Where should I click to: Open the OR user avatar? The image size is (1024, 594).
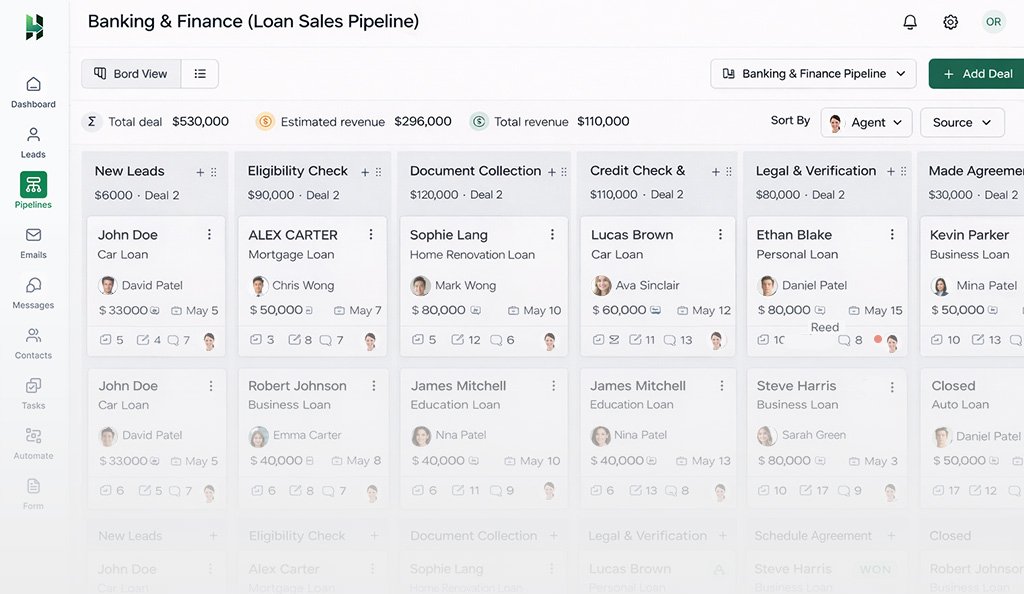coord(993,22)
